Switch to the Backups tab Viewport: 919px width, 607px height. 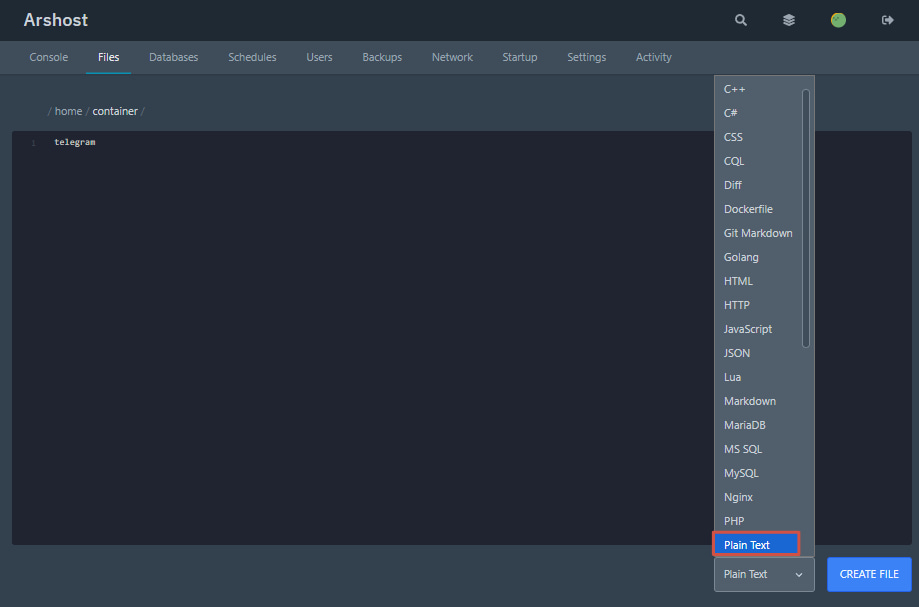(x=382, y=57)
